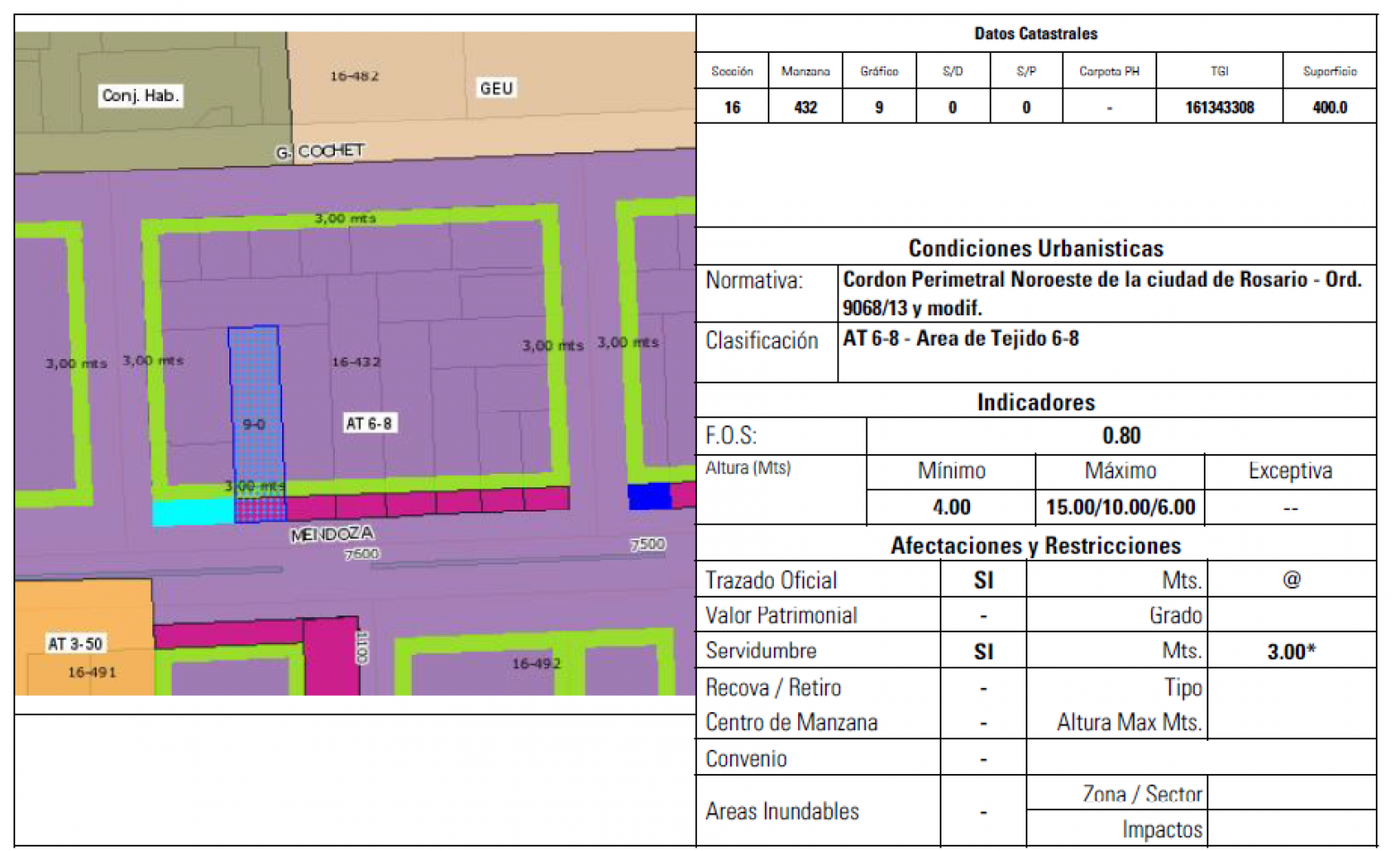
Task: Click the solid blue parcel near 7500
Action: [x=648, y=495]
